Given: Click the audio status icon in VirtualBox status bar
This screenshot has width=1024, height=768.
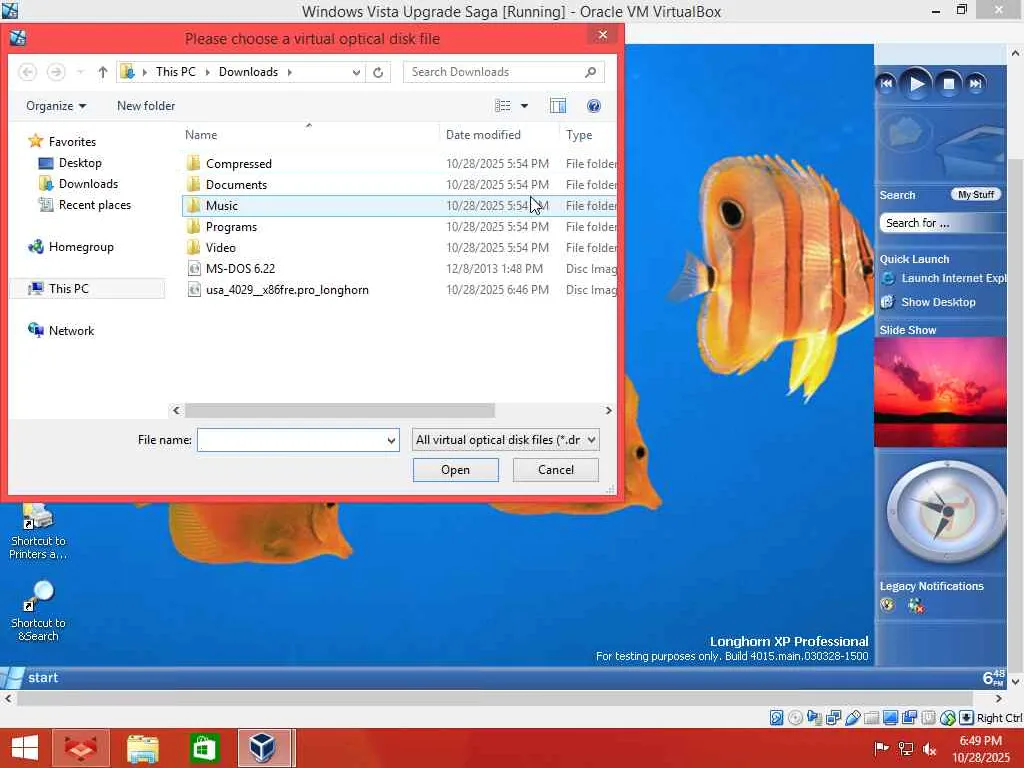Looking at the screenshot, I should coord(814,718).
